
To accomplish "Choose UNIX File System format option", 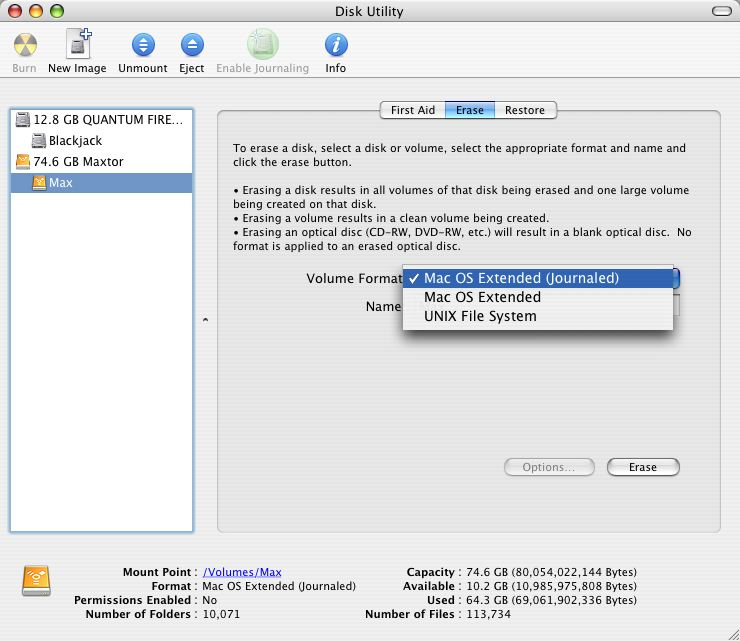I will 538,316.
